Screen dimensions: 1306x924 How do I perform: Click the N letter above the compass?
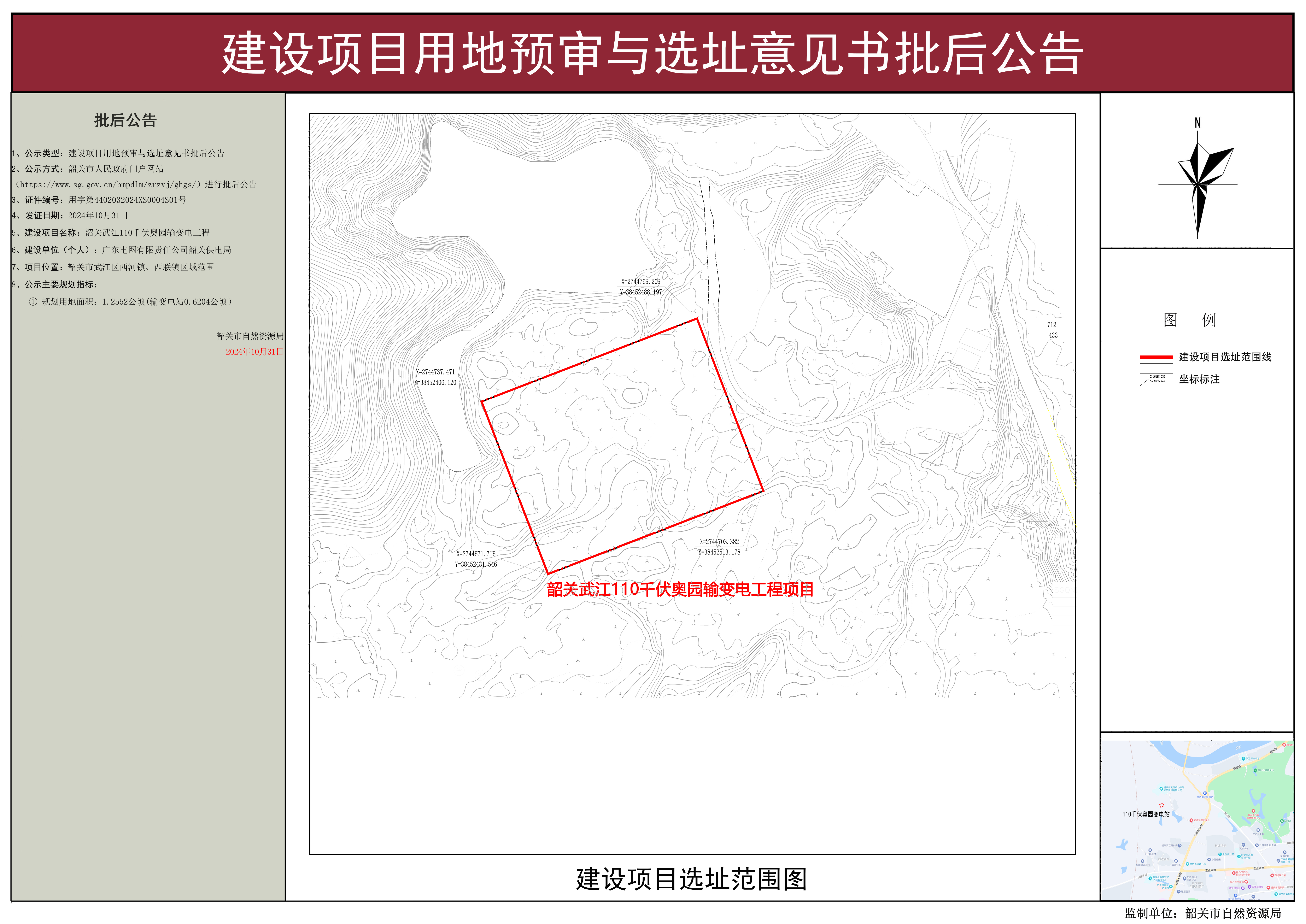(x=1198, y=123)
